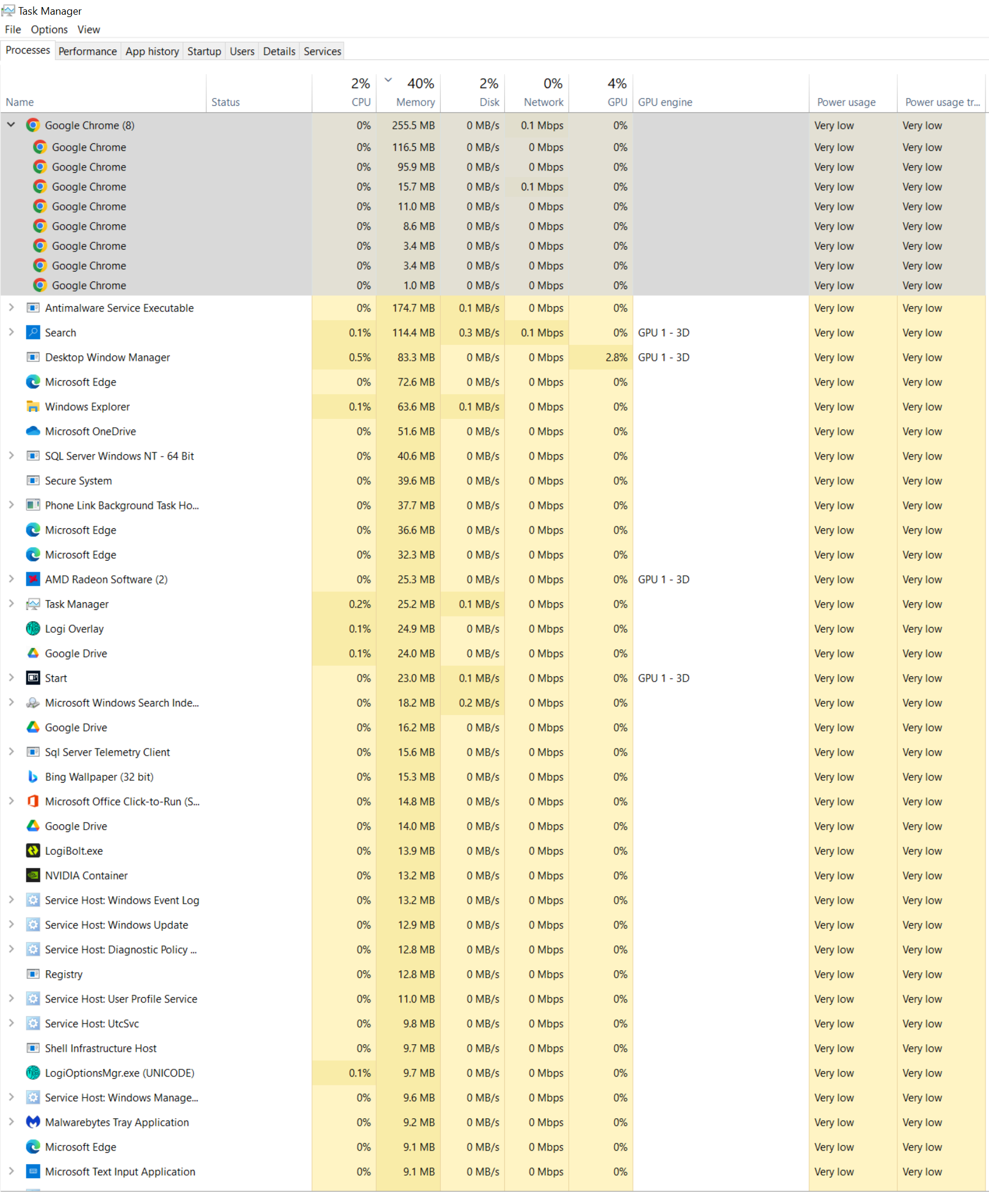Image resolution: width=989 pixels, height=1204 pixels.
Task: Open the Options menu
Action: (49, 29)
